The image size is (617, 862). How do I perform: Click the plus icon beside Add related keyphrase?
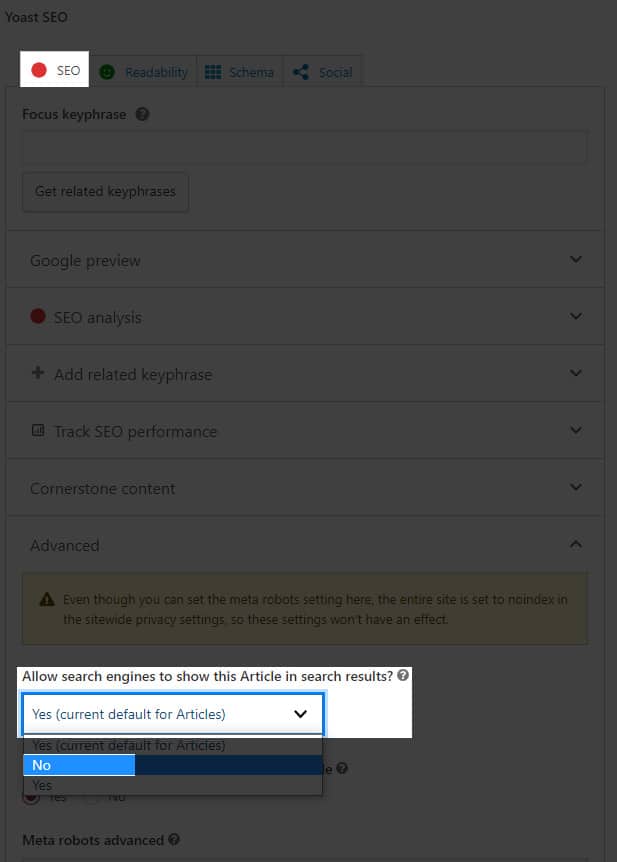coord(38,373)
